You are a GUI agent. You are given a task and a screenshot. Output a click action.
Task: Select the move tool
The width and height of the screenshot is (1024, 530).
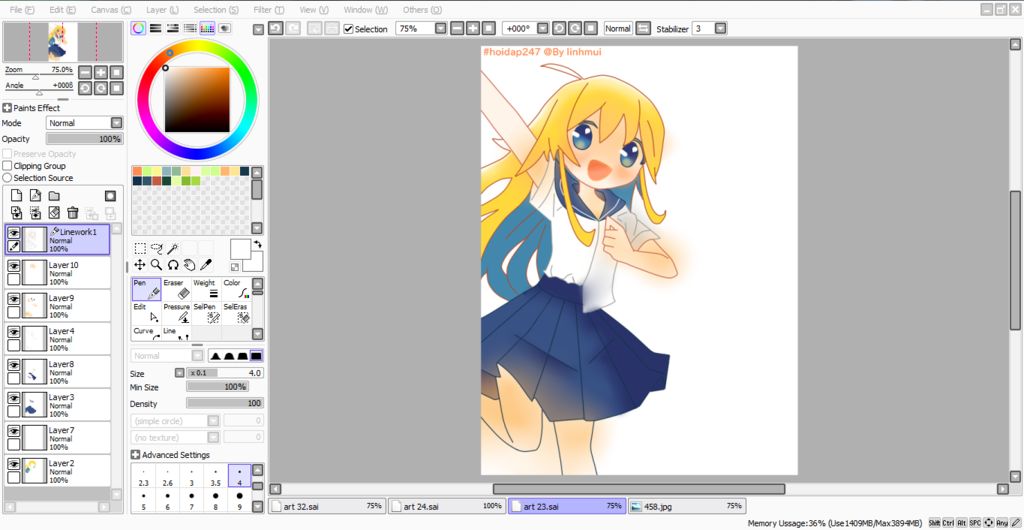140,264
